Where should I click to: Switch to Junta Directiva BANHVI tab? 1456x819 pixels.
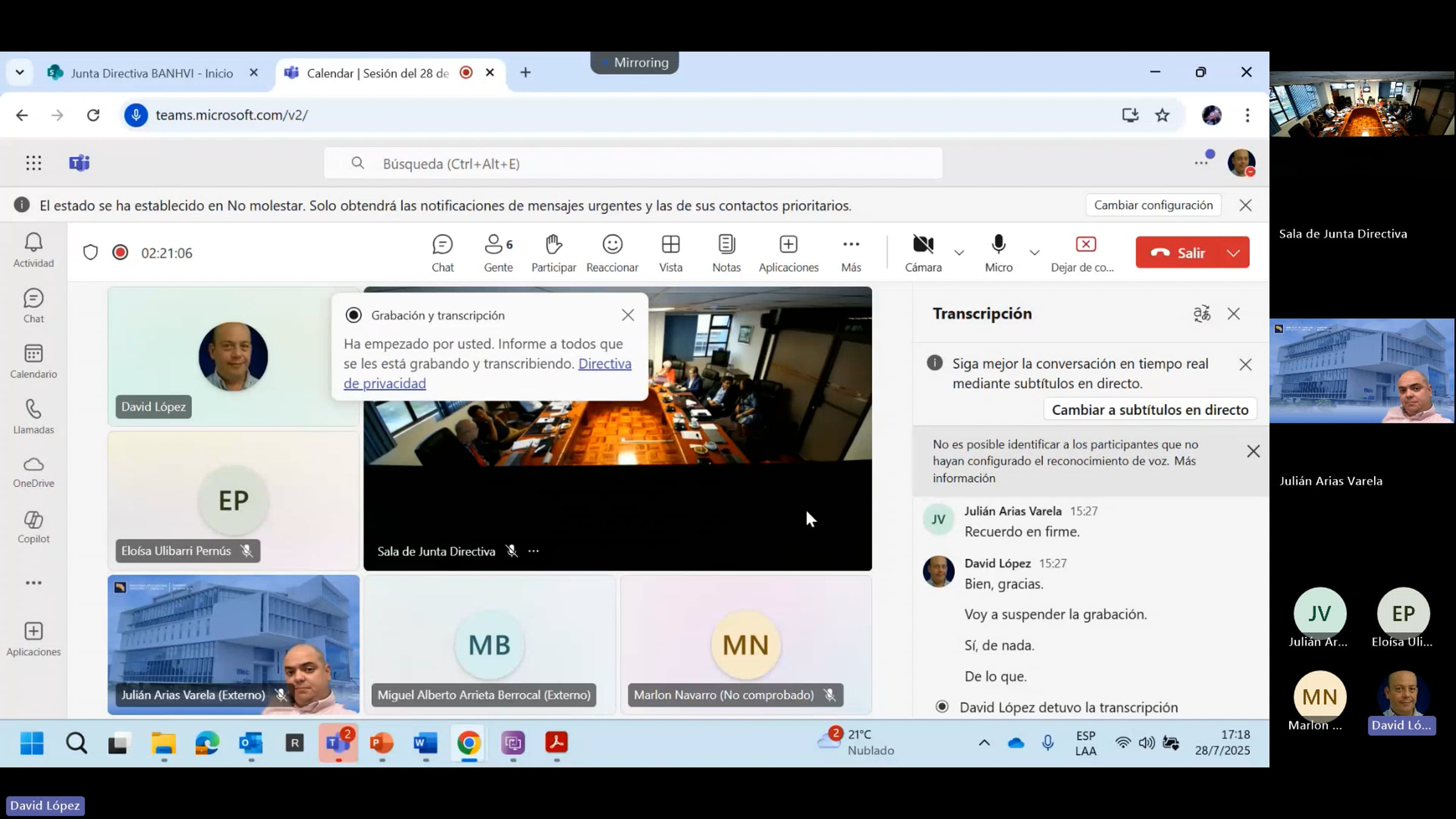151,73
